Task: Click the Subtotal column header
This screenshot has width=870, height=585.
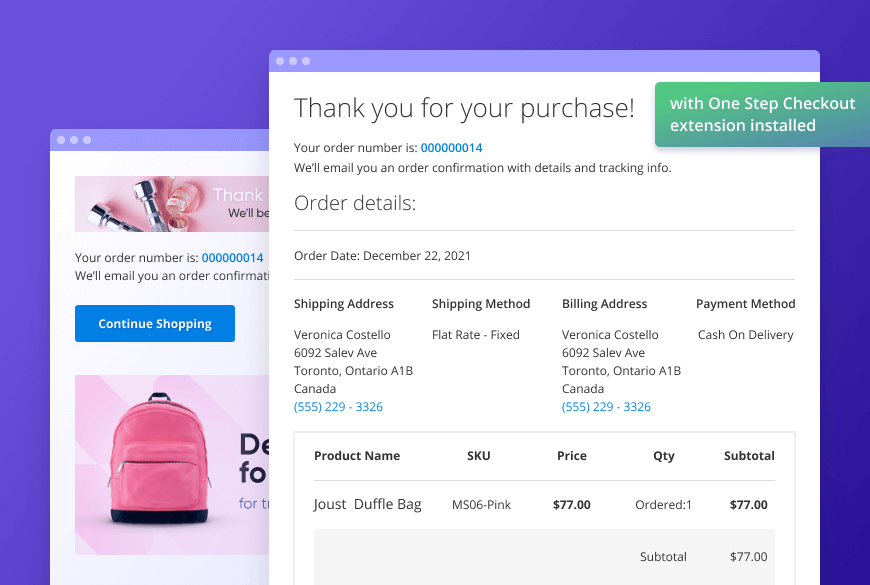Action: 748,455
